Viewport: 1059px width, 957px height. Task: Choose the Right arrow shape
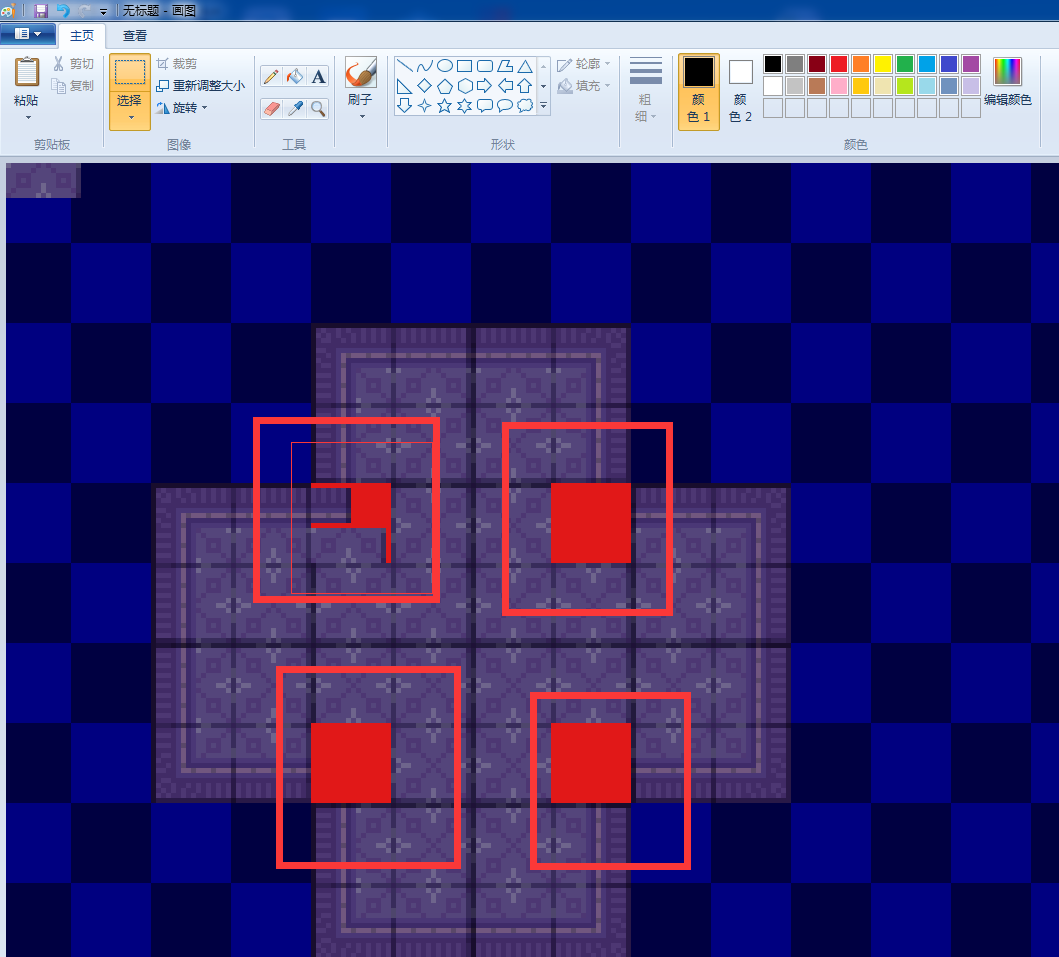pyautogui.click(x=484, y=86)
